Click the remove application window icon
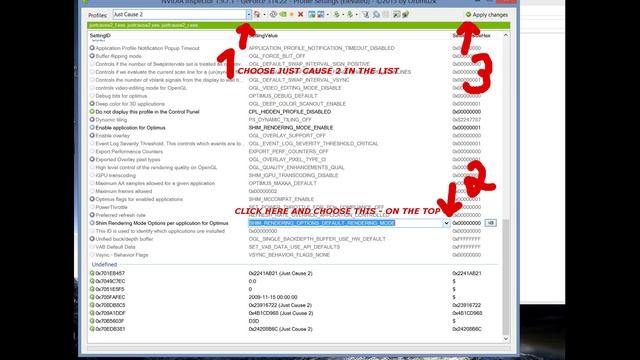This screenshot has width=640, height=360. point(321,14)
